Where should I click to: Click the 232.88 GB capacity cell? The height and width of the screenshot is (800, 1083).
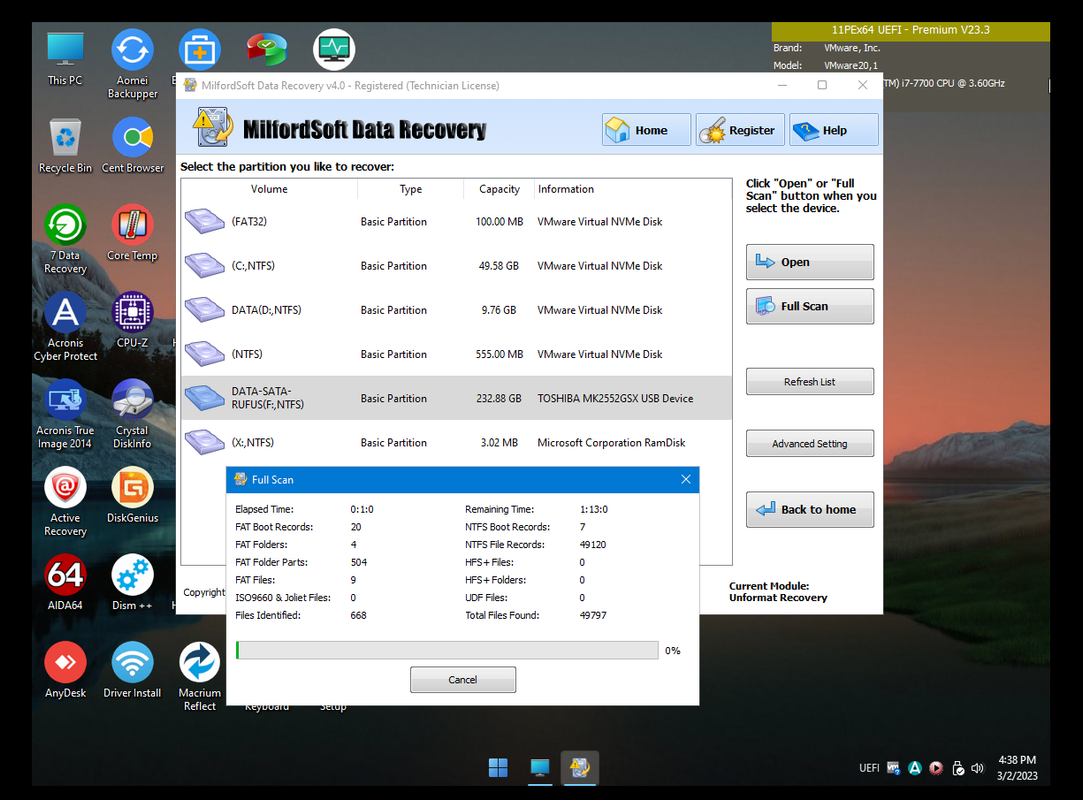point(499,399)
